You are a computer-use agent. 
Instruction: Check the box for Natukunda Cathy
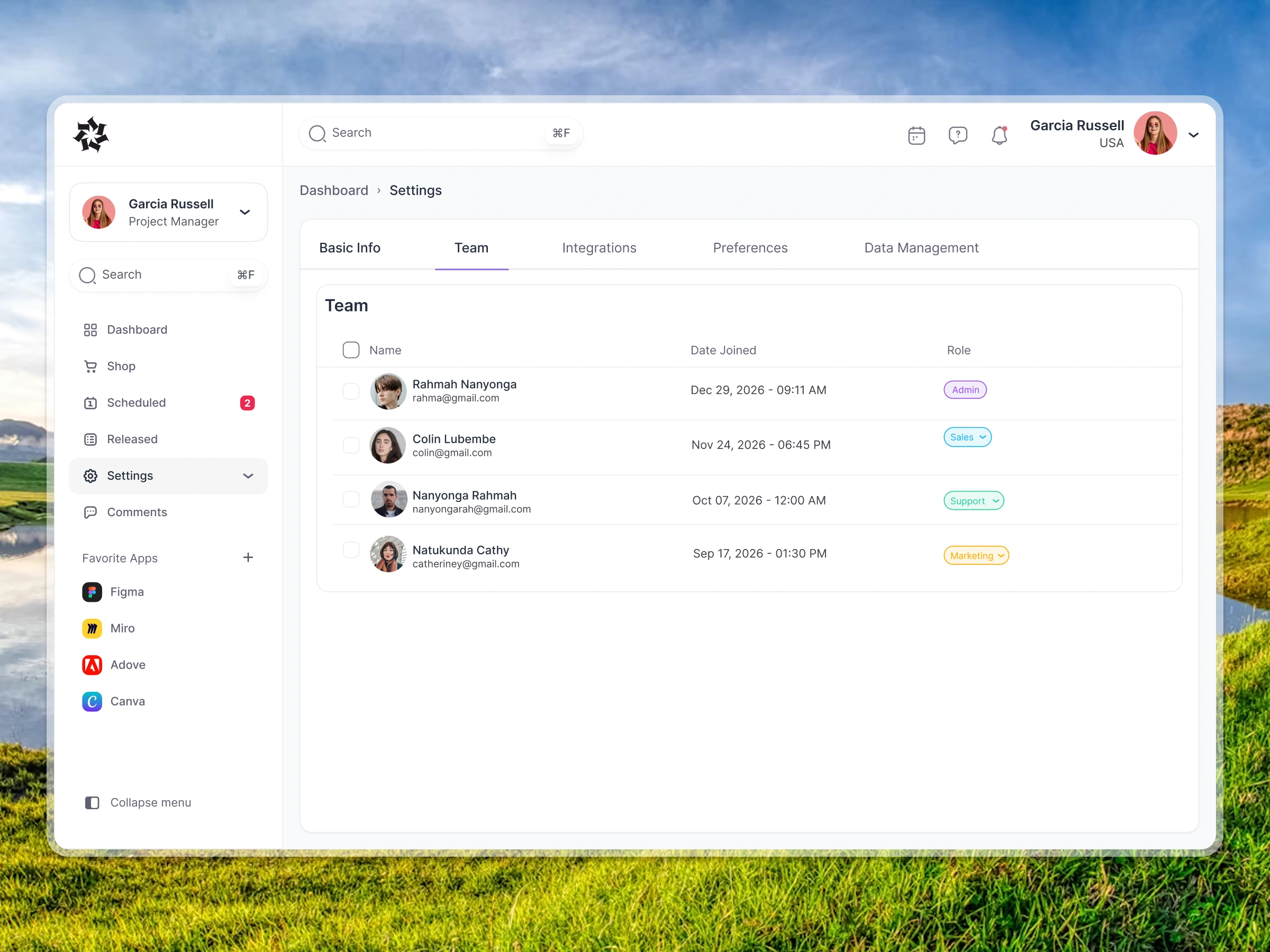pyautogui.click(x=351, y=550)
